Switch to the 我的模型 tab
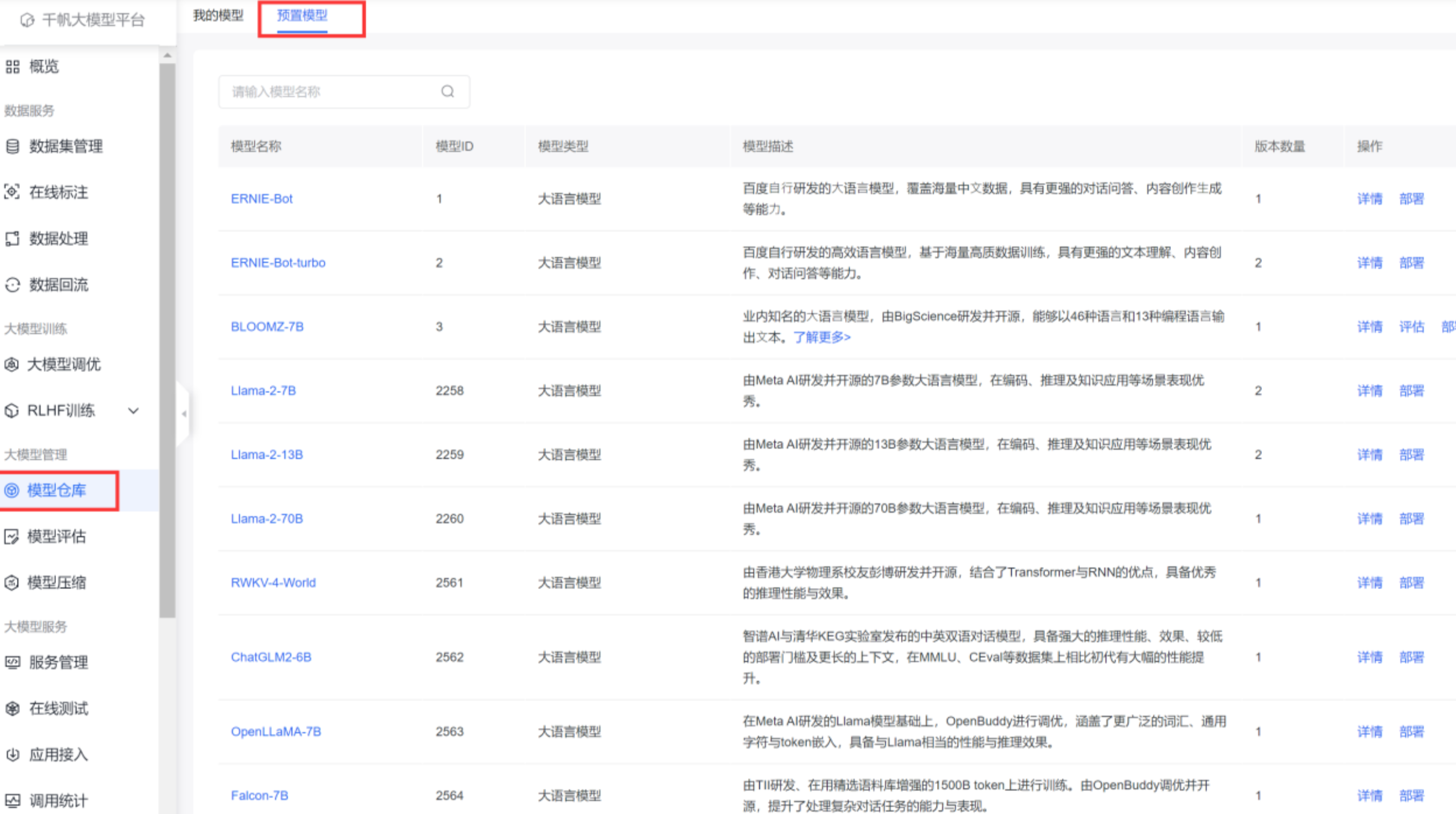 coord(218,15)
